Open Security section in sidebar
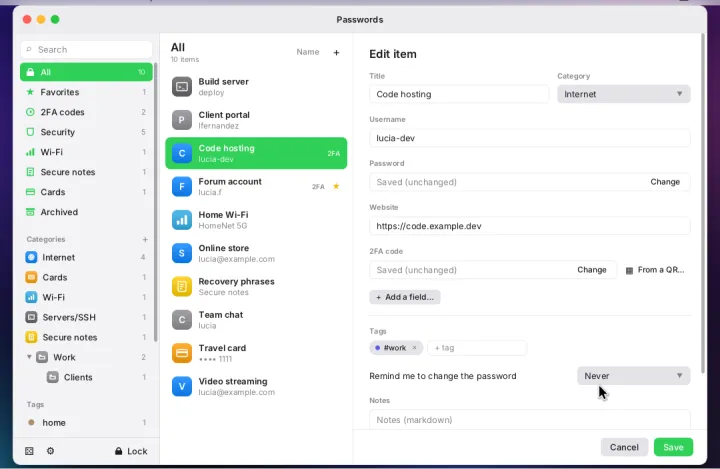The width and height of the screenshot is (720, 469). coord(86,132)
